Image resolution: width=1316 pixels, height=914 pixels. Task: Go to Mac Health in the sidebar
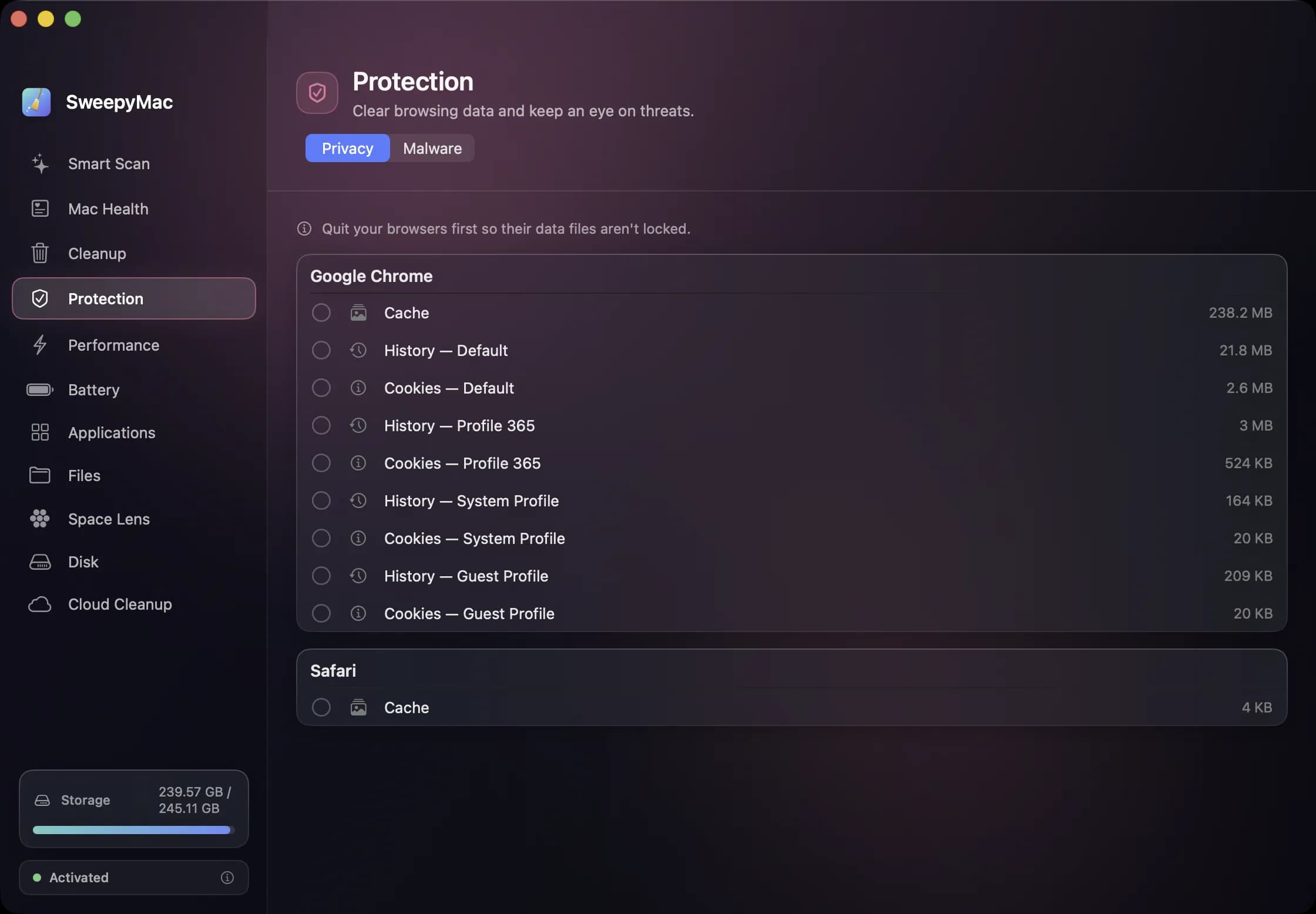(x=134, y=209)
